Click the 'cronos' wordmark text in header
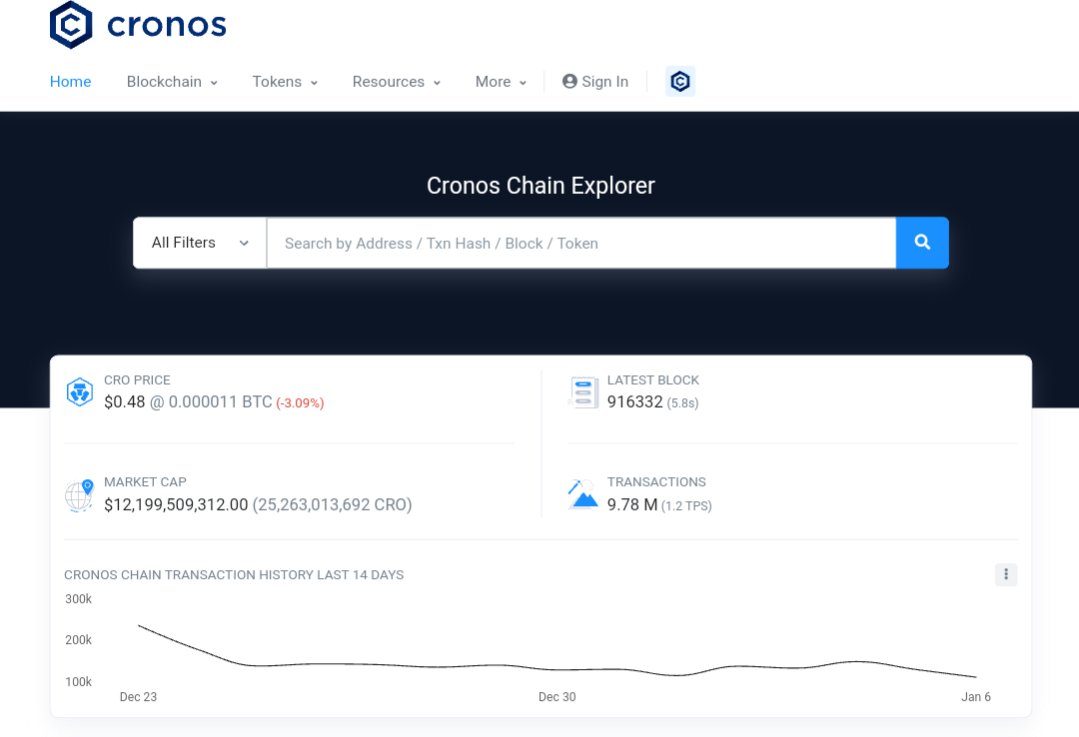 (167, 25)
